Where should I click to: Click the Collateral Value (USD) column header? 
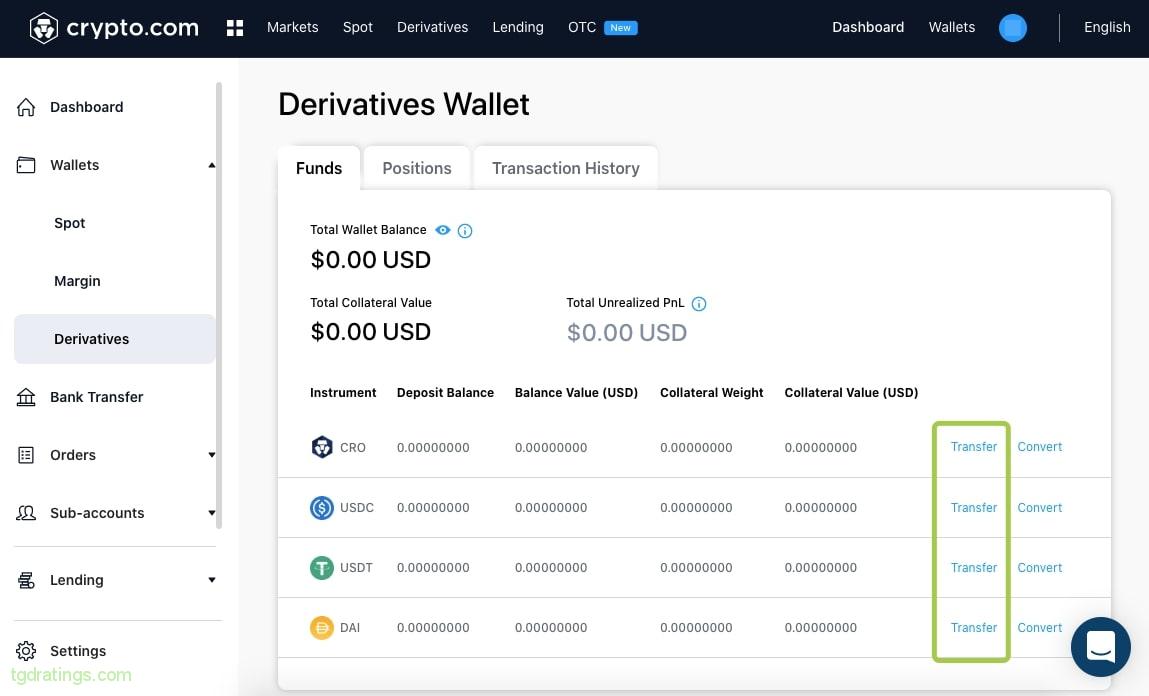[x=851, y=393]
